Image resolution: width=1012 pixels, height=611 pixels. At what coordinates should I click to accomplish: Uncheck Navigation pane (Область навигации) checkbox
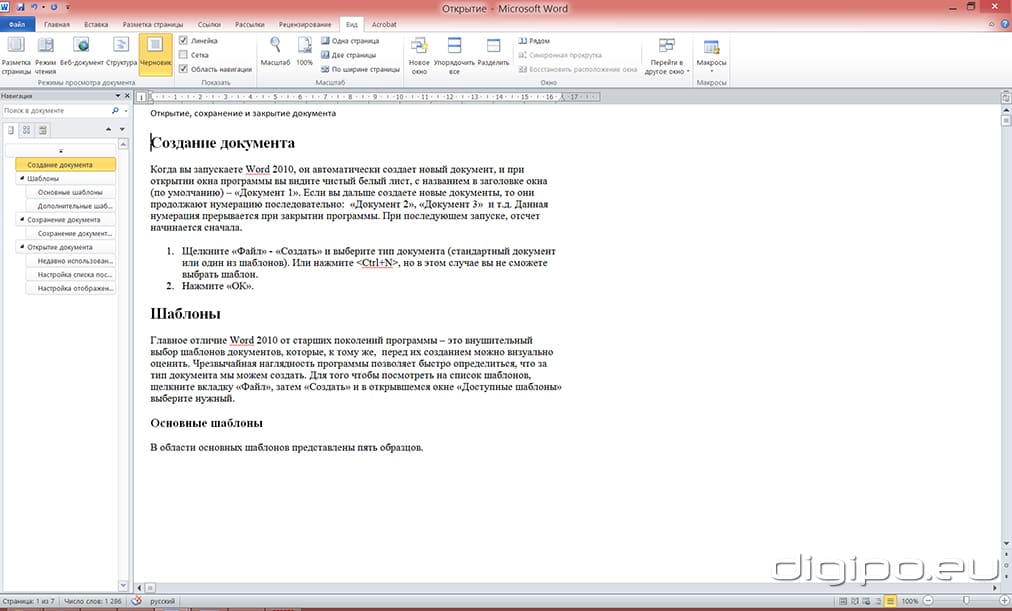point(183,69)
